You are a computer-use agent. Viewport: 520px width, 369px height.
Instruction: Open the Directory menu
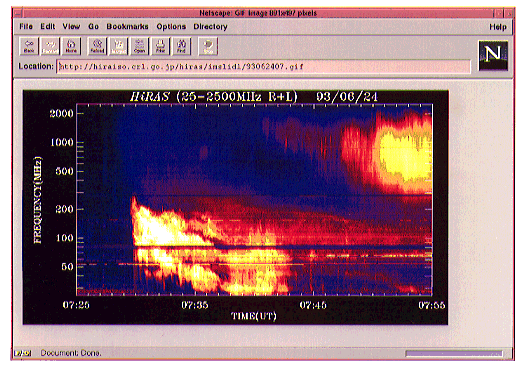(210, 26)
